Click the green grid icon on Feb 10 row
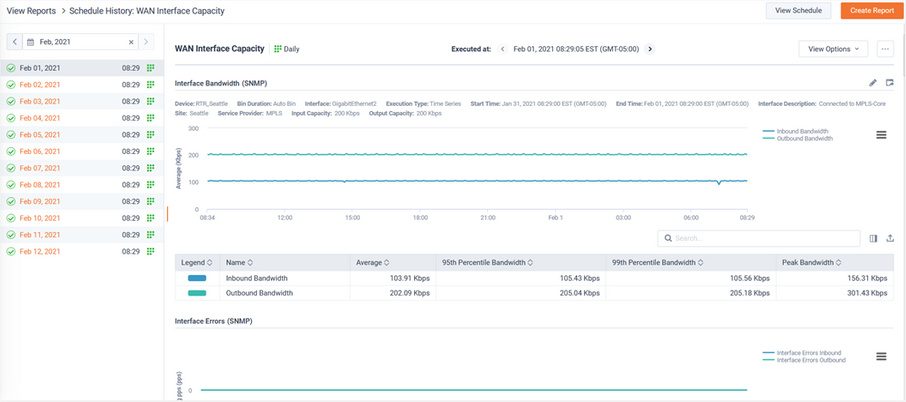Viewport: 906px width, 402px height. [151, 219]
